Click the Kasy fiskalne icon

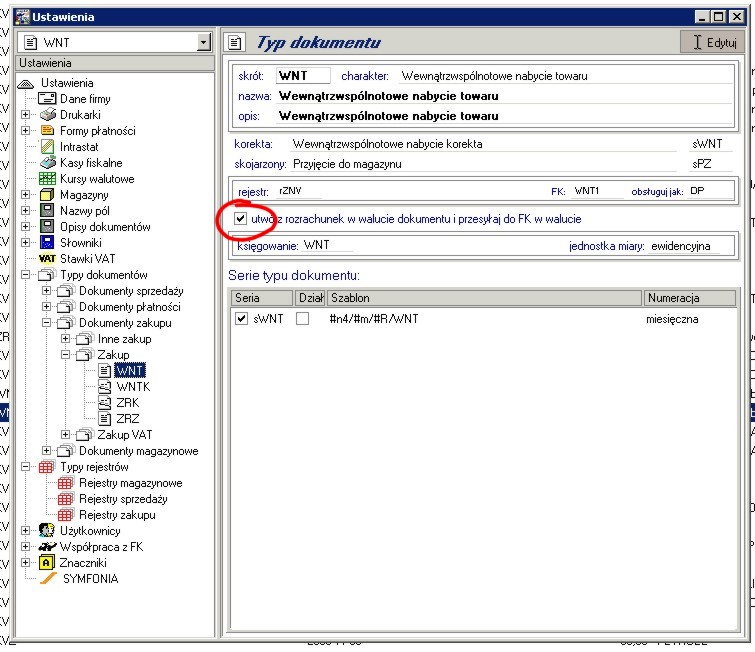47,163
